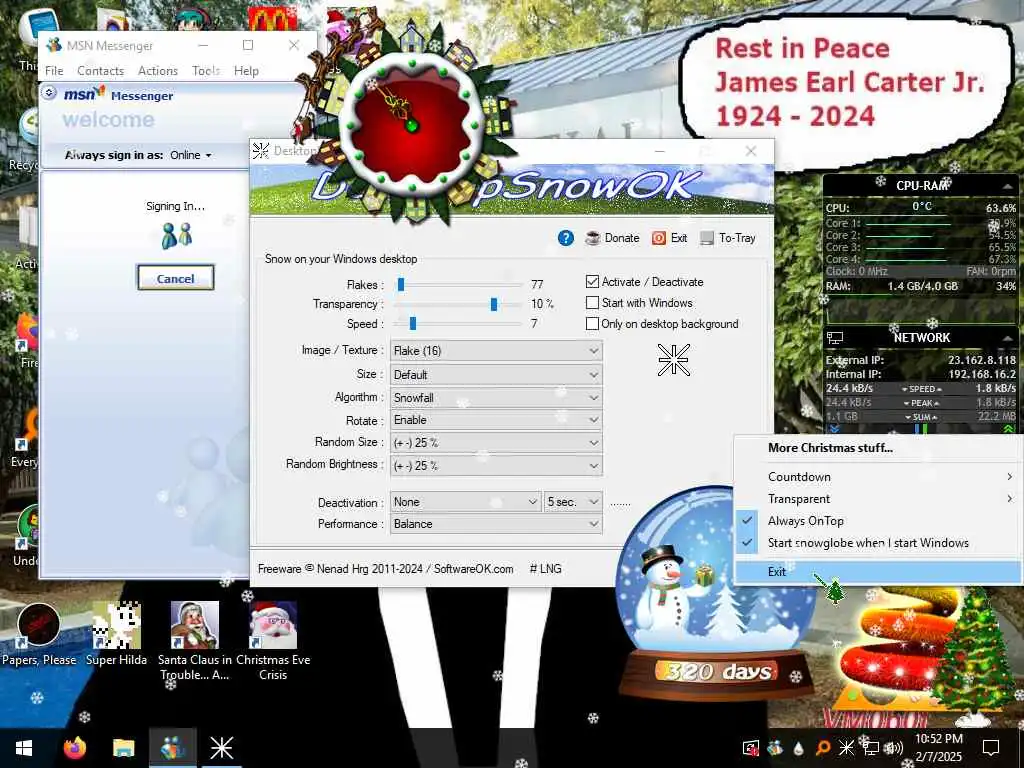Image resolution: width=1024 pixels, height=768 pixels.
Task: Toggle Always OnTop in the context menu
Action: (x=878, y=520)
